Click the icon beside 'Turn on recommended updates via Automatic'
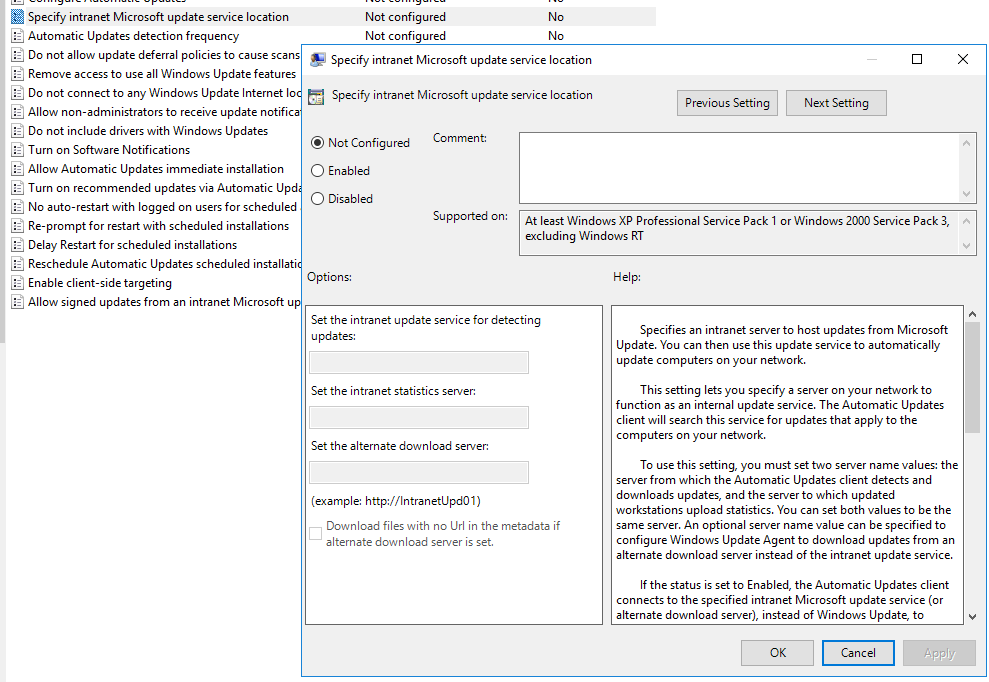Screen dimensions: 989x682 coord(18,188)
